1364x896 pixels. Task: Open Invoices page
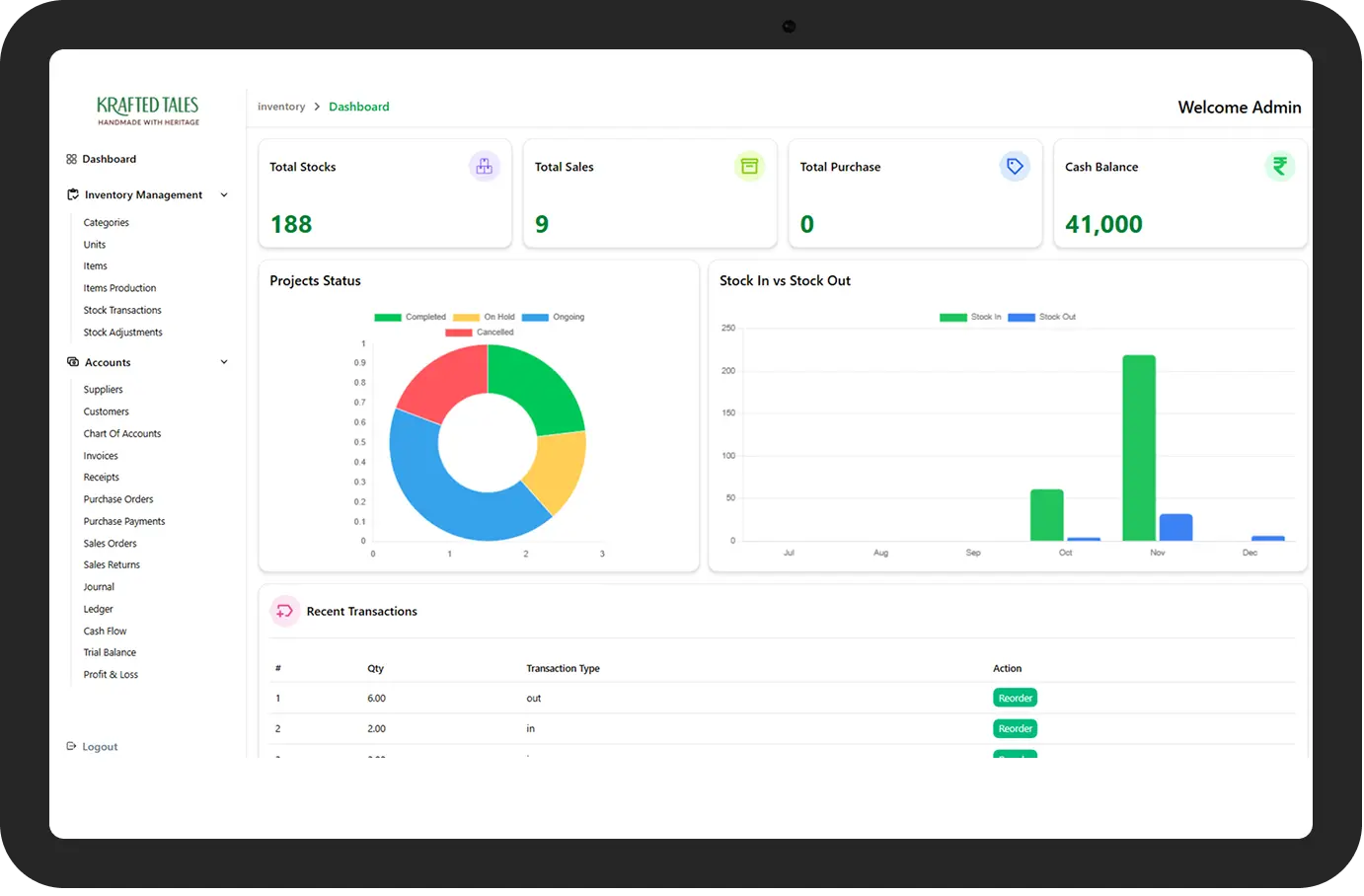[101, 456]
